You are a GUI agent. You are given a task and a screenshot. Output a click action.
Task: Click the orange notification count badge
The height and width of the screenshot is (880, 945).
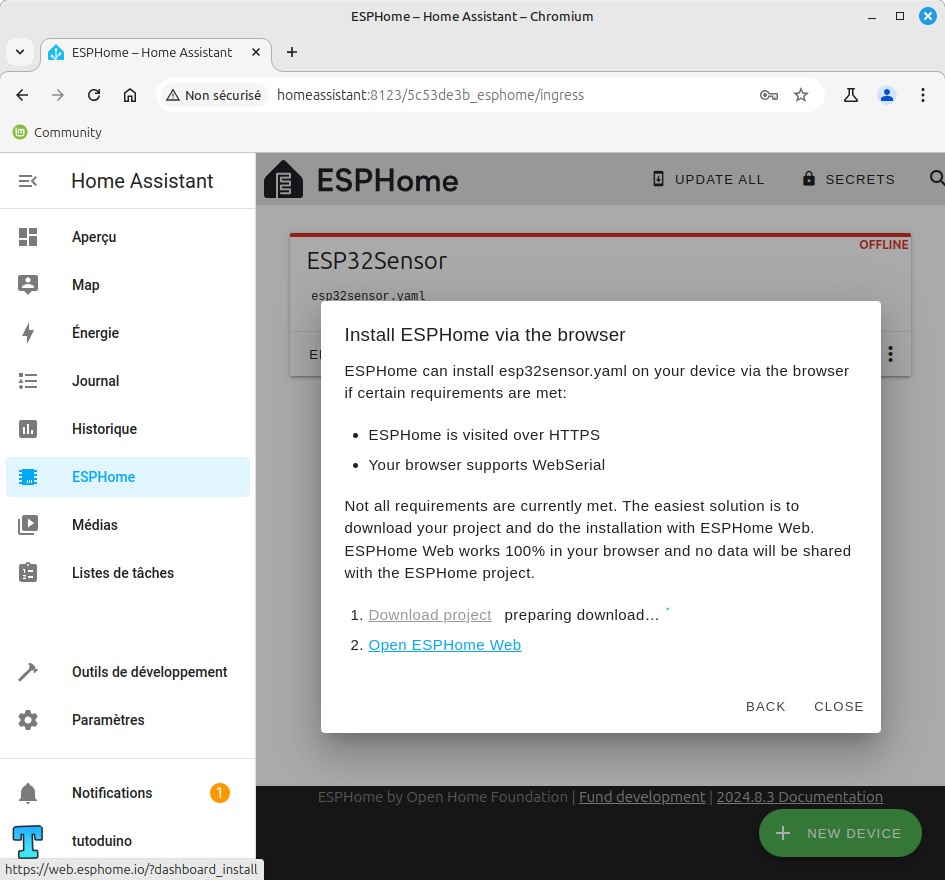[220, 793]
